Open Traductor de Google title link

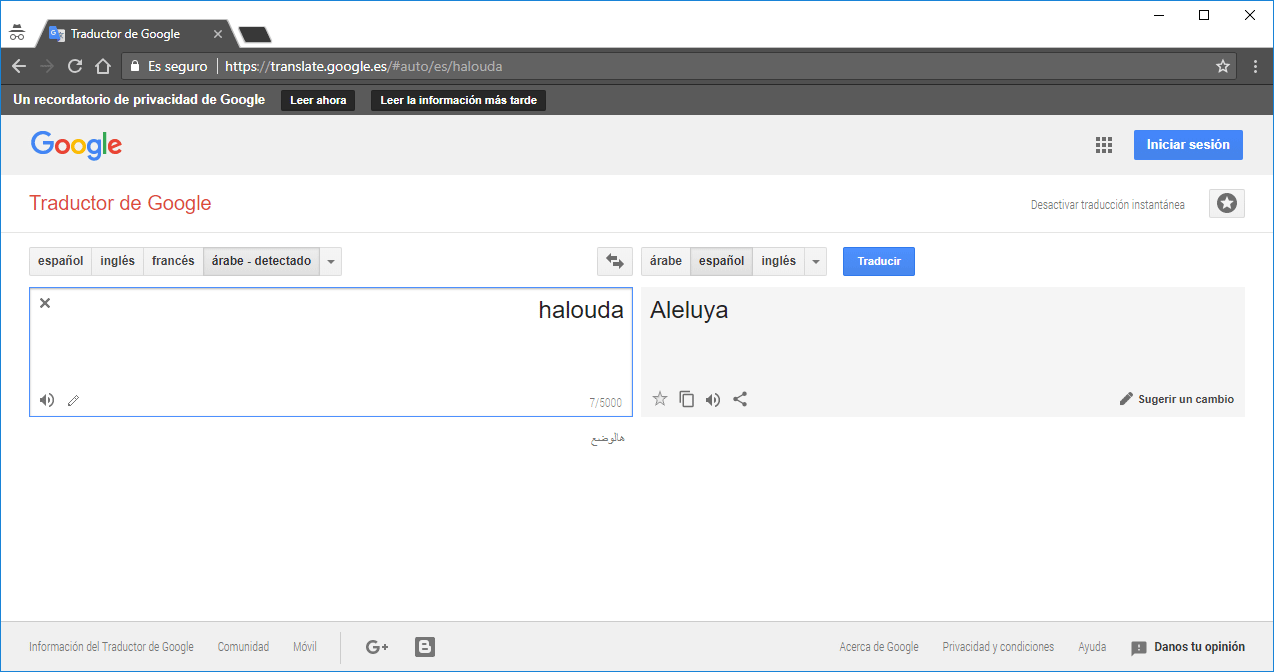click(x=120, y=203)
